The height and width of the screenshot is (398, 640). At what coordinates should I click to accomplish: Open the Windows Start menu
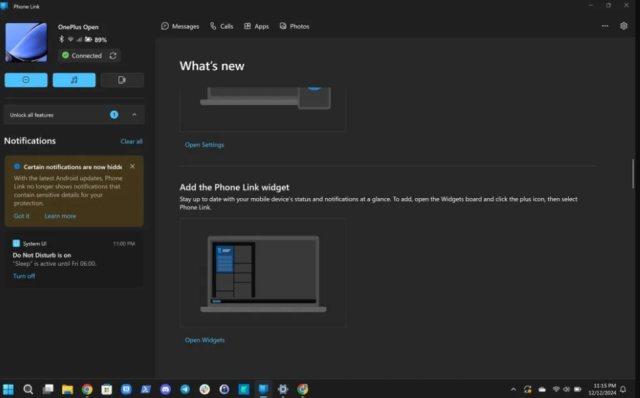coord(8,389)
